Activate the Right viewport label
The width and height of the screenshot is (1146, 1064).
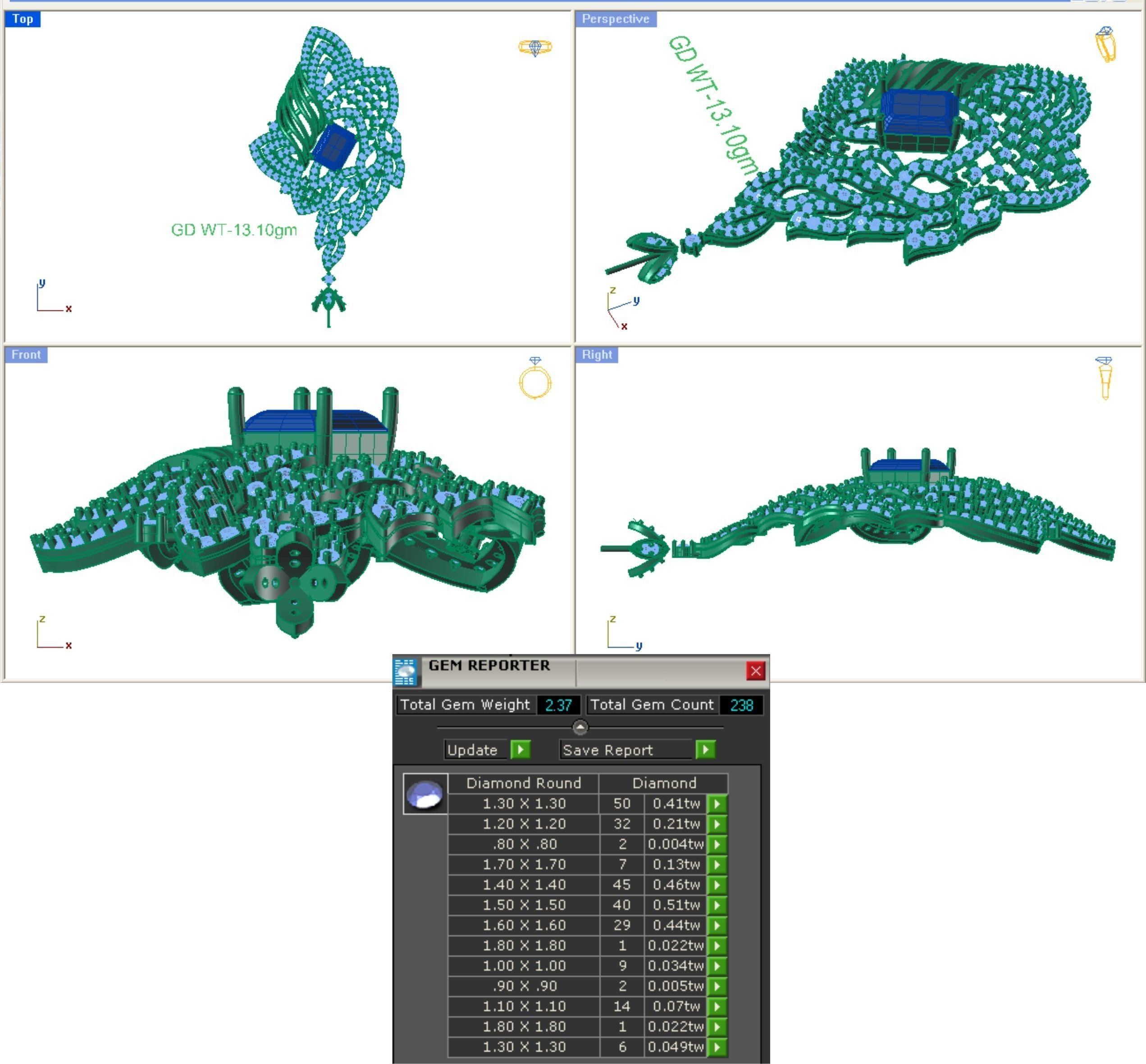pos(597,355)
